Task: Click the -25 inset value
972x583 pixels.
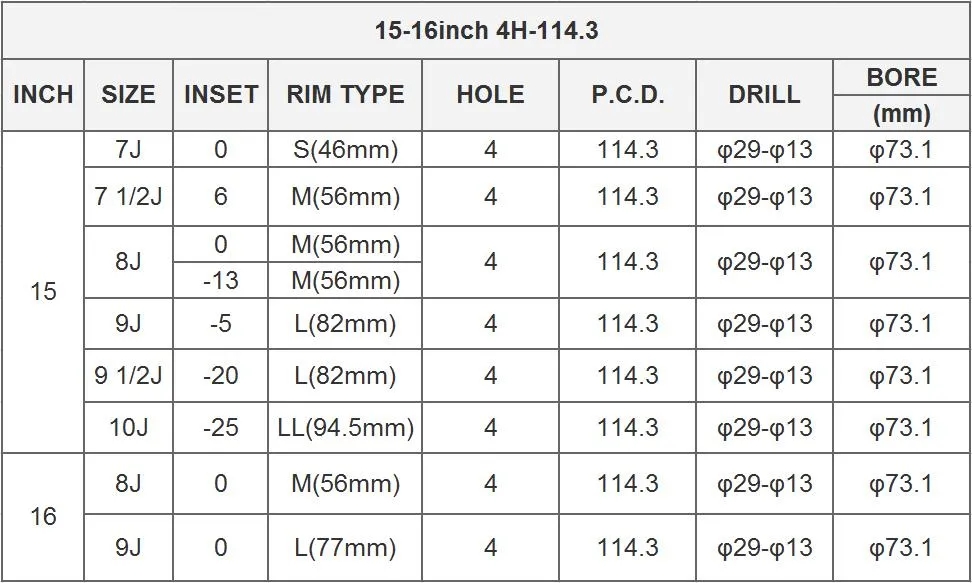Action: pyautogui.click(x=221, y=428)
